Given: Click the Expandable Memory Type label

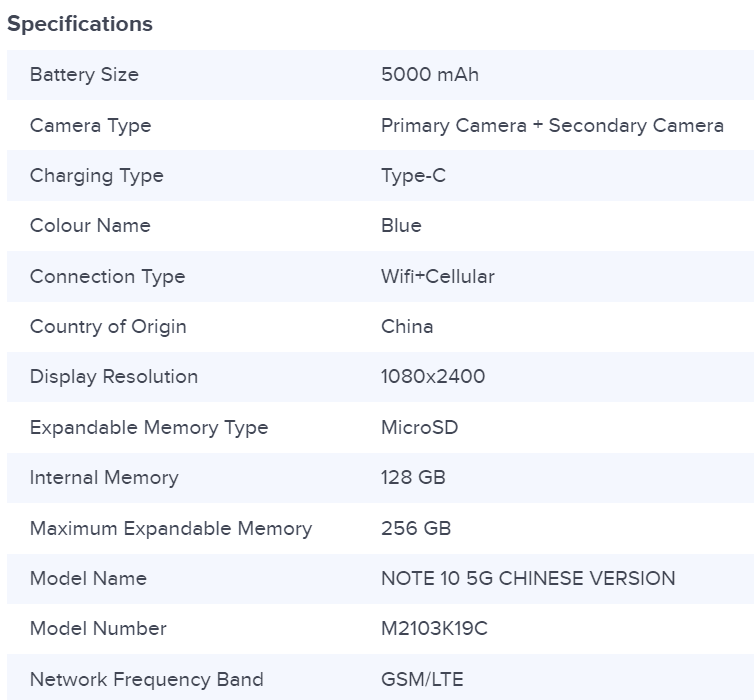Looking at the screenshot, I should pos(149,428).
